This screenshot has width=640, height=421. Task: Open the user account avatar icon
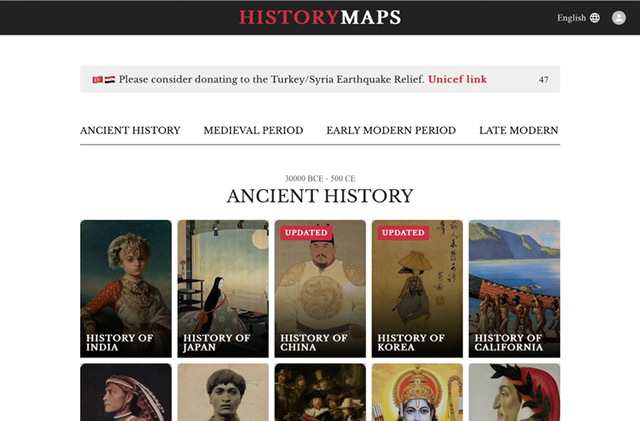(618, 18)
